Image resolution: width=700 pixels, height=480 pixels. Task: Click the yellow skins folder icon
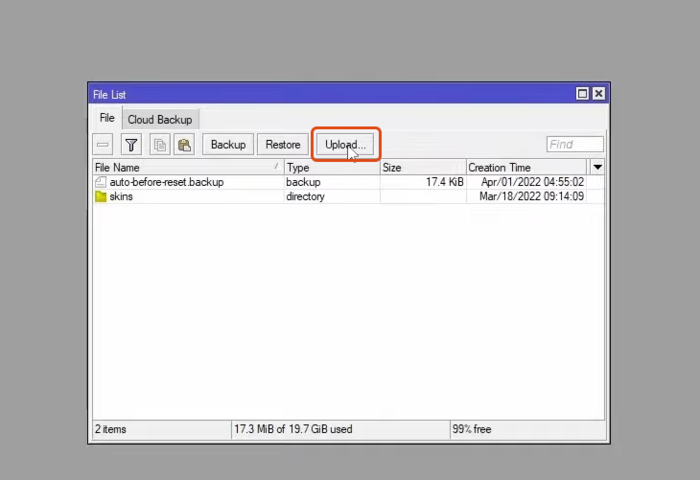click(x=100, y=197)
